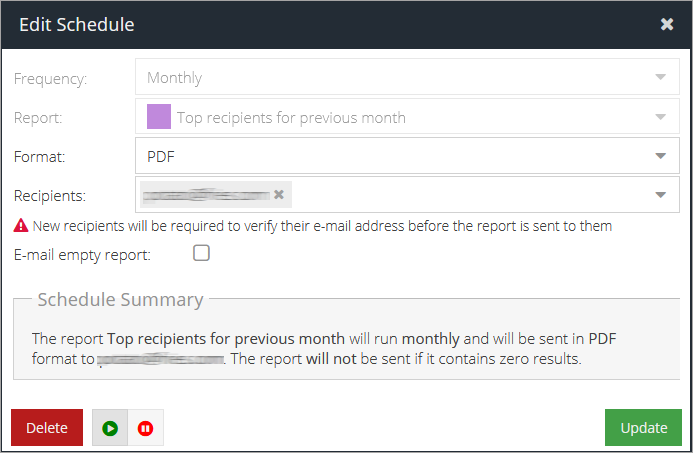The height and width of the screenshot is (453, 693).
Task: Click the green run schedule icon
Action: coord(110,428)
